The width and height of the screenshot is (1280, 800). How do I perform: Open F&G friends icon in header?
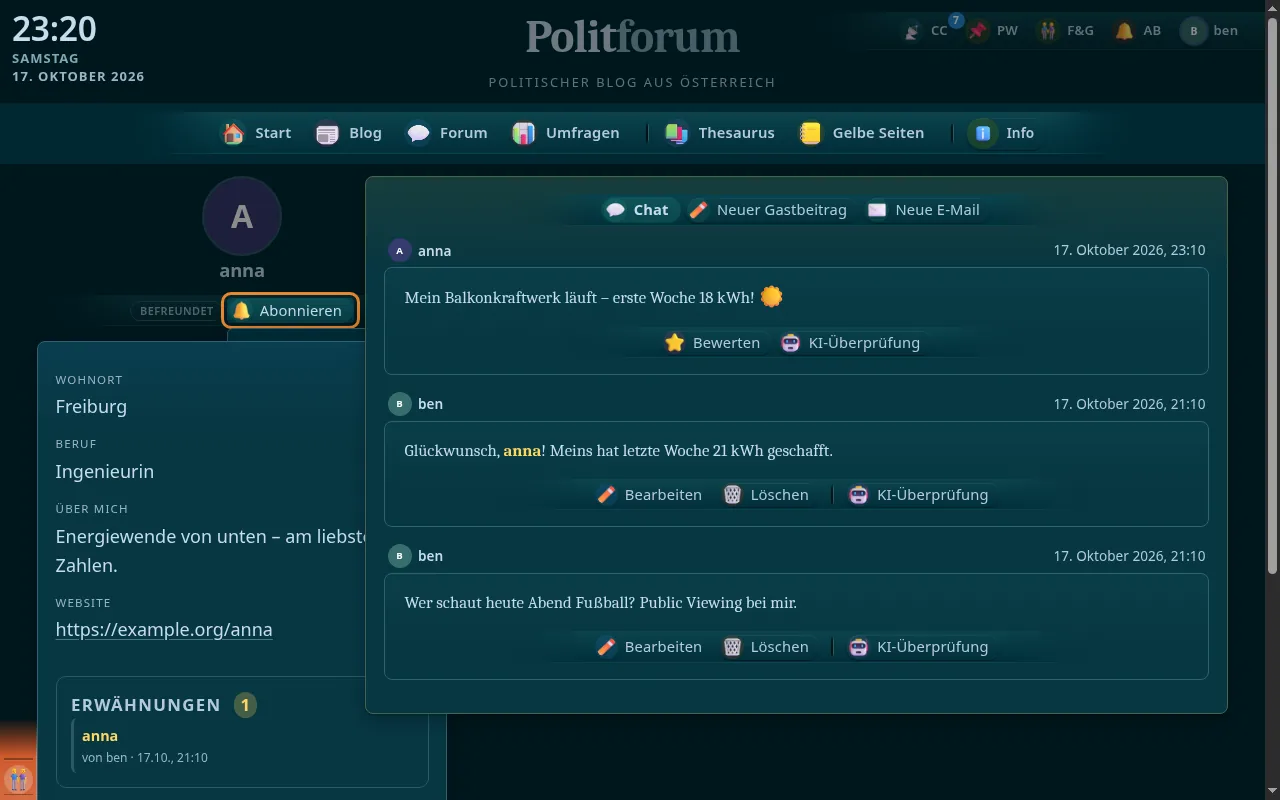[x=1066, y=31]
